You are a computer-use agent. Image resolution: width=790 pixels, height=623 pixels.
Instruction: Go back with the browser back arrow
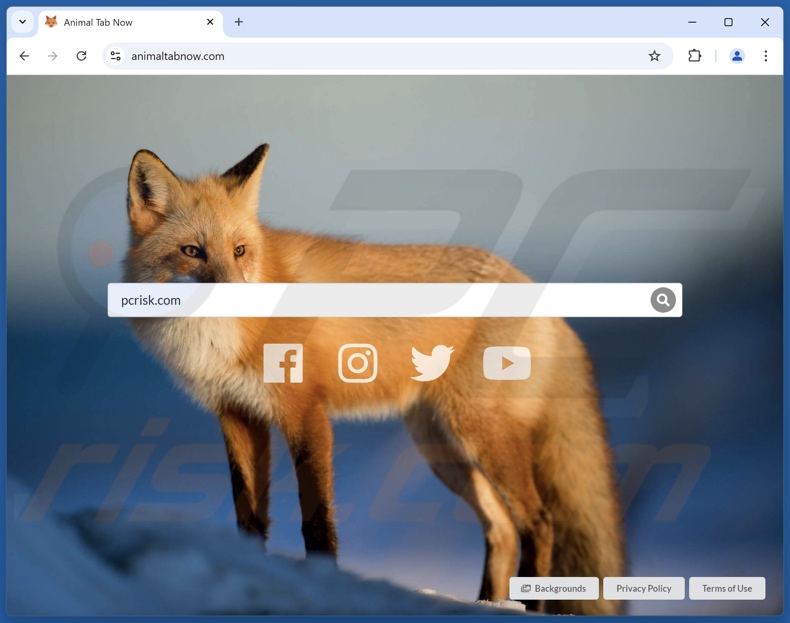point(24,56)
